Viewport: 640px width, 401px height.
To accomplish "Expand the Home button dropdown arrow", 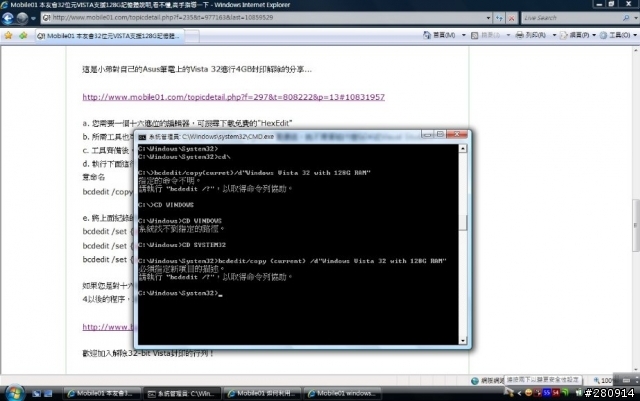I will click(463, 35).
